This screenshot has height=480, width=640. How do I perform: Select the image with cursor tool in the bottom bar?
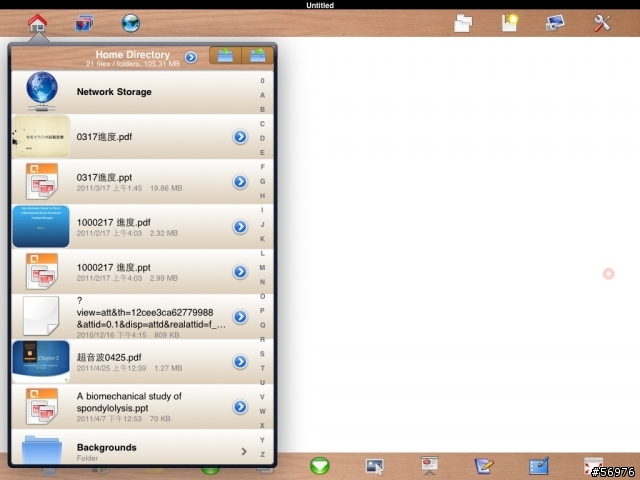tap(374, 466)
